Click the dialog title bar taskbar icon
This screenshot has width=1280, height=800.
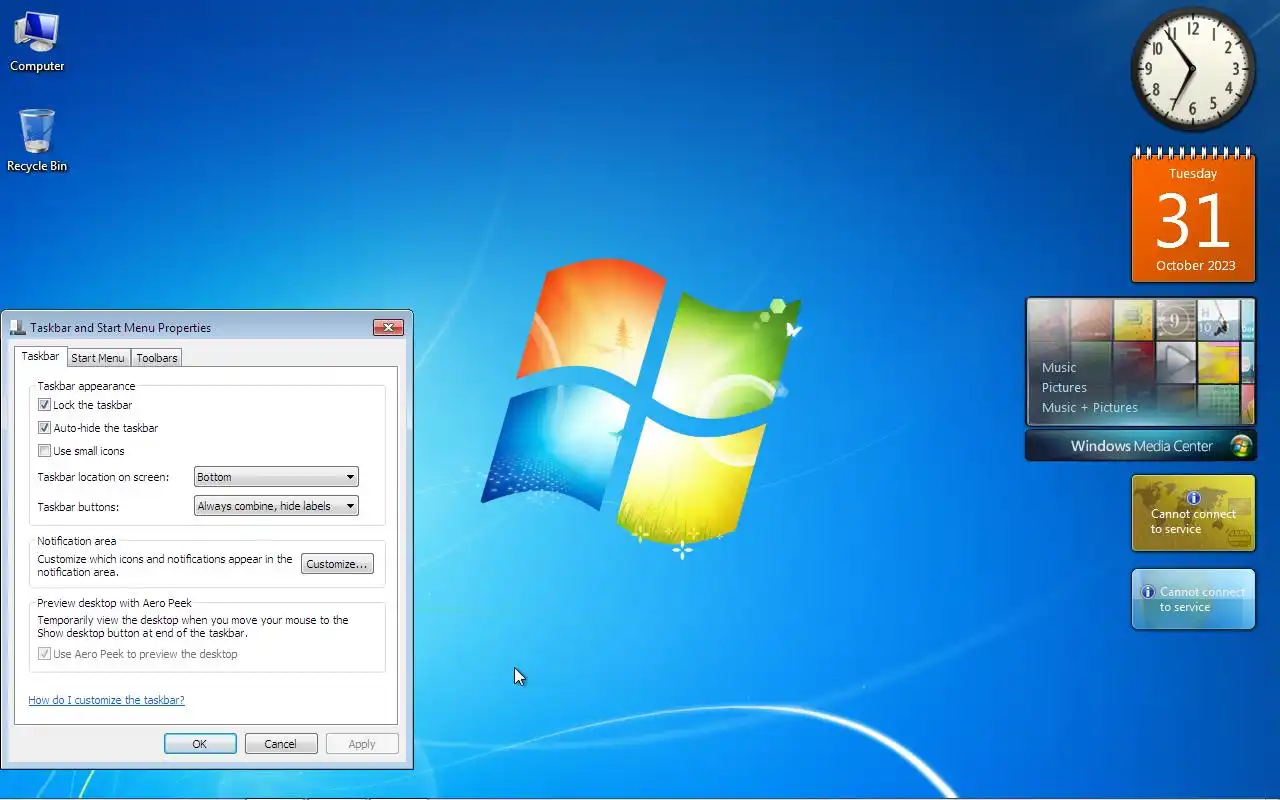(x=17, y=327)
